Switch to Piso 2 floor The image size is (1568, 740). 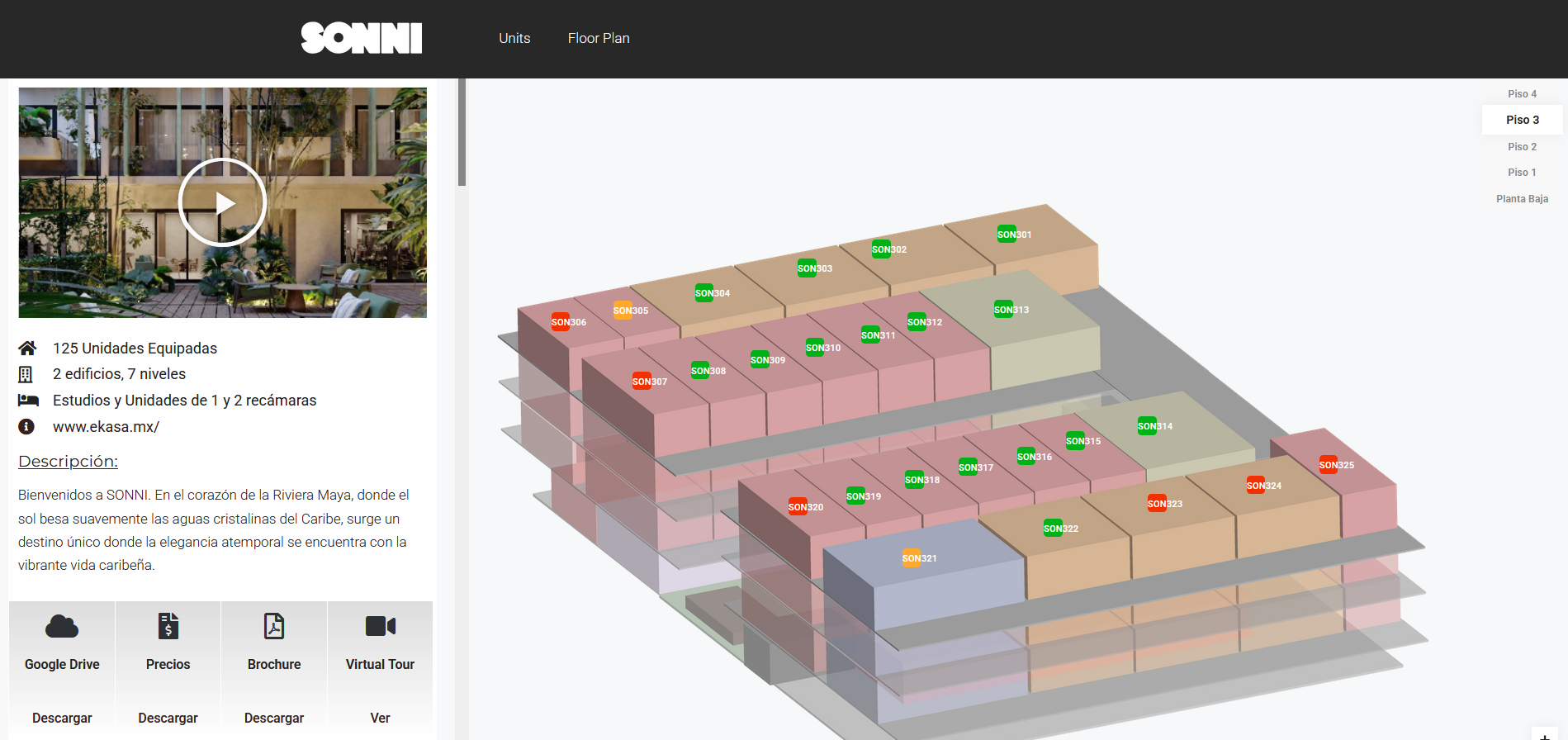(x=1522, y=147)
